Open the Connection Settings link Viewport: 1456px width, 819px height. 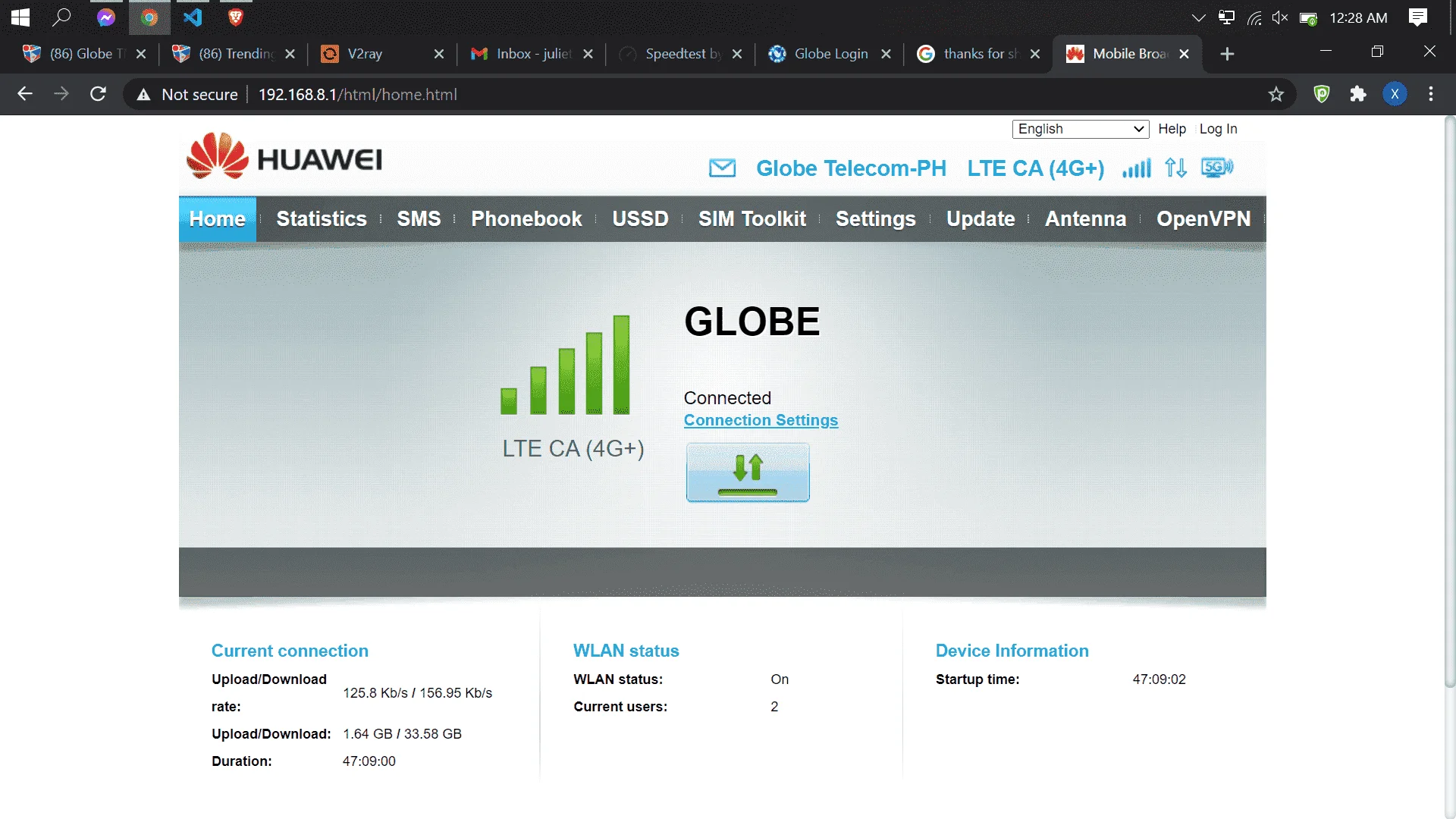pyautogui.click(x=761, y=420)
